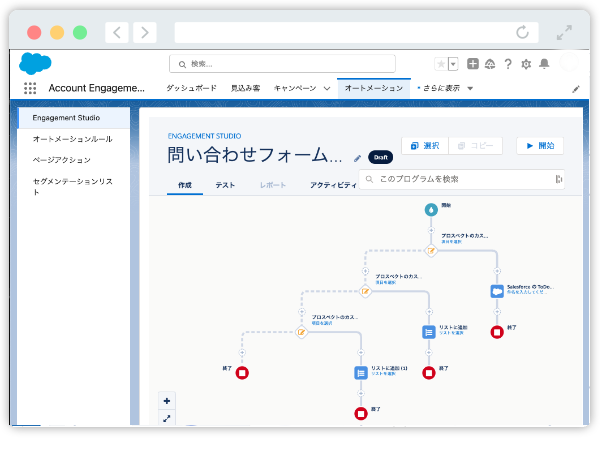Click the zoom in plus button
Screen dimensions: 600x449
[167, 400]
